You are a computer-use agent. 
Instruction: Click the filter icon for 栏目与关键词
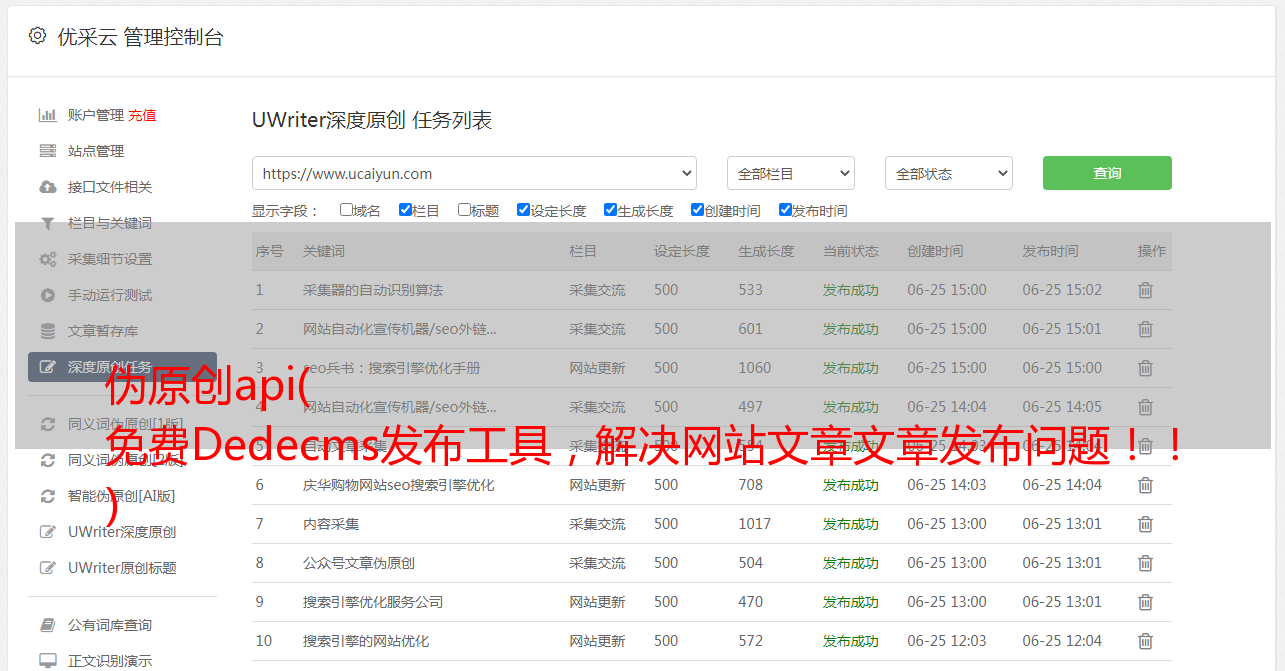tap(47, 223)
